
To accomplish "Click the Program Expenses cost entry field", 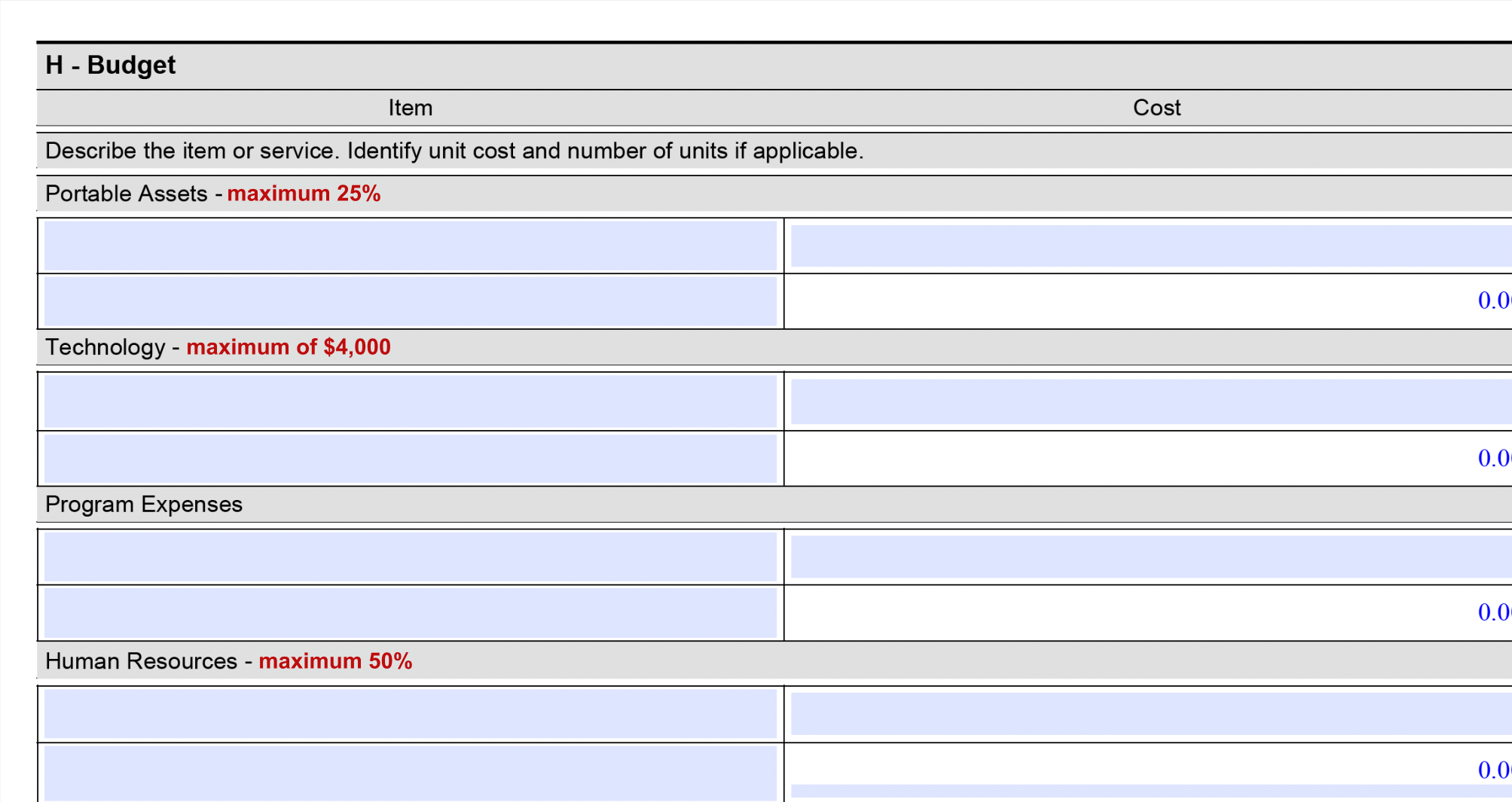I will [1145, 557].
